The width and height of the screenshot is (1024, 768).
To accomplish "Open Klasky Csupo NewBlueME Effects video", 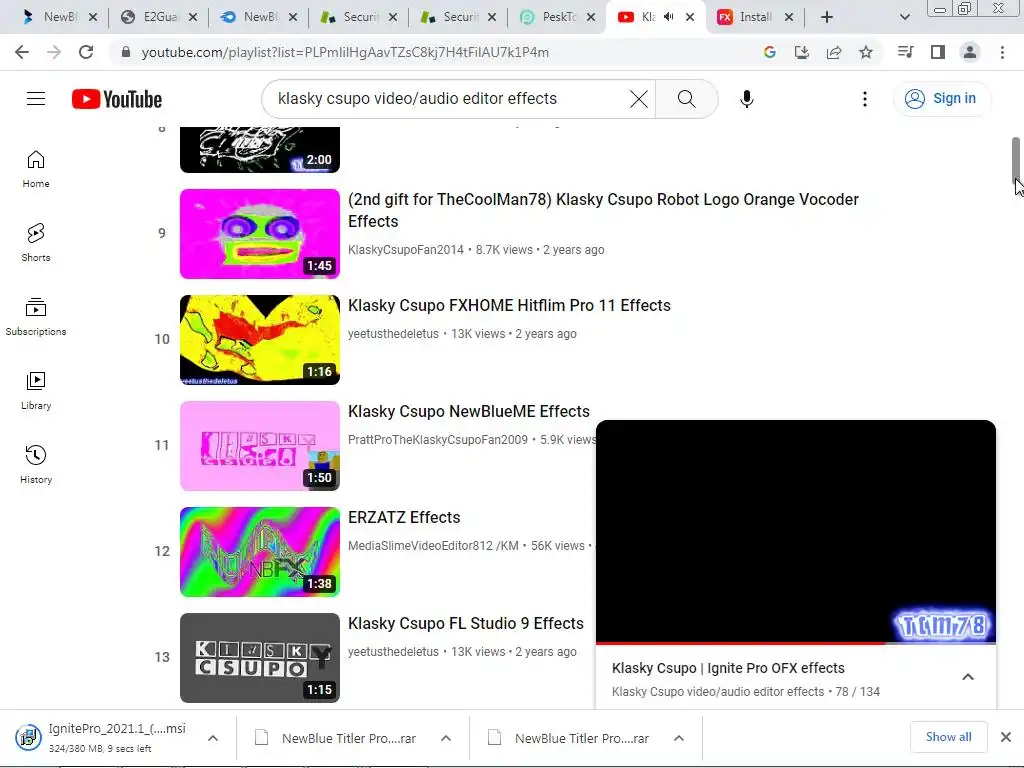I will [x=468, y=411].
